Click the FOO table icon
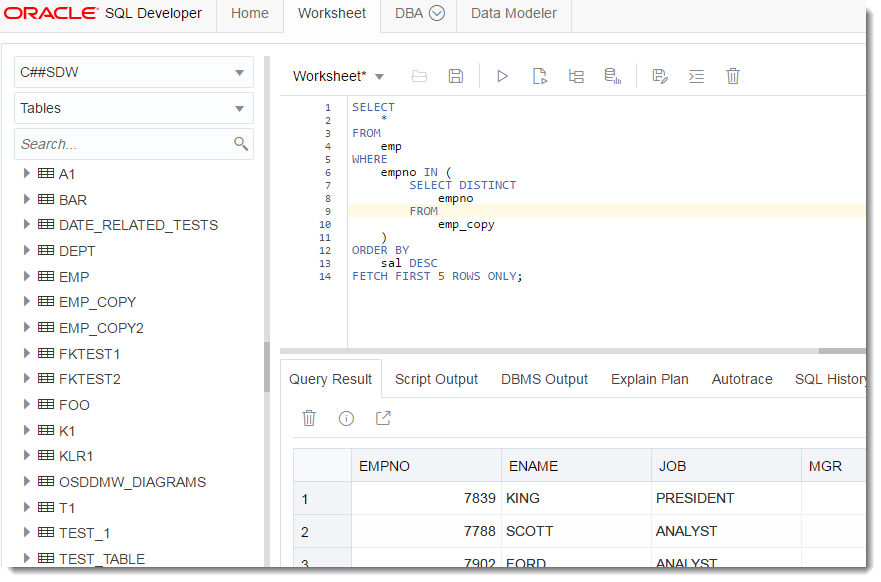Image resolution: width=881 pixels, height=582 pixels. (x=46, y=404)
